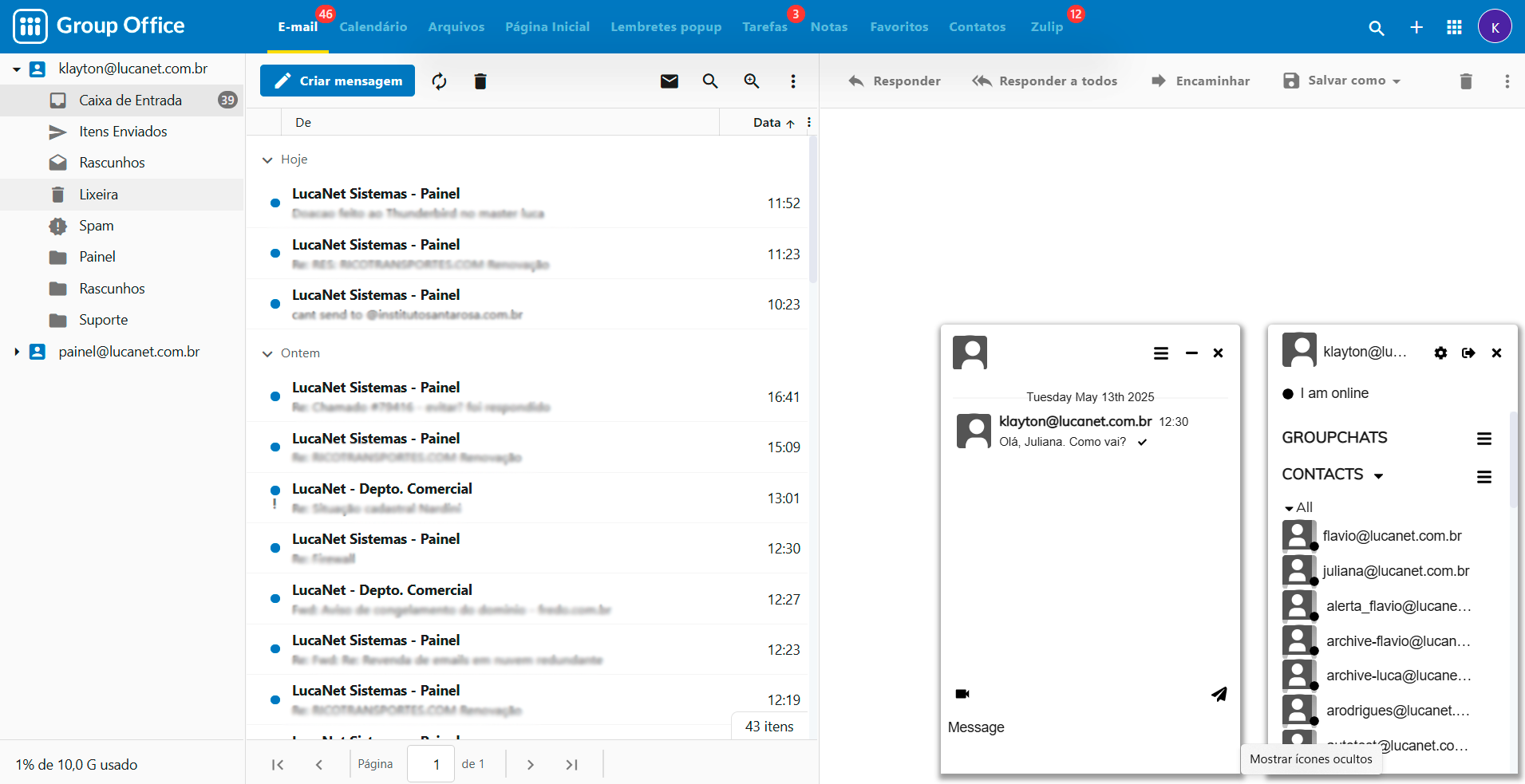Switch to the Calendário tab
The width and height of the screenshot is (1525, 784).
coord(373,27)
